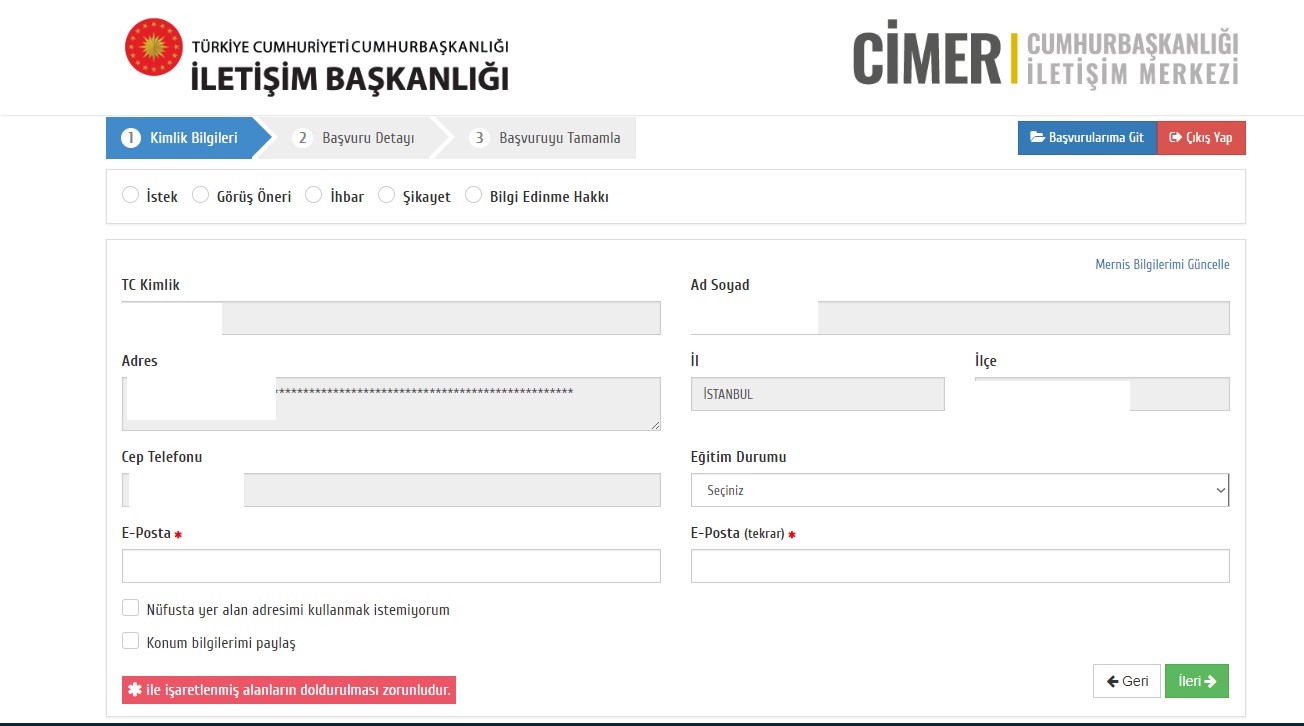Click the Cumhurbaşkanlığı emblem logo
The image size is (1304, 726).
pos(154,47)
